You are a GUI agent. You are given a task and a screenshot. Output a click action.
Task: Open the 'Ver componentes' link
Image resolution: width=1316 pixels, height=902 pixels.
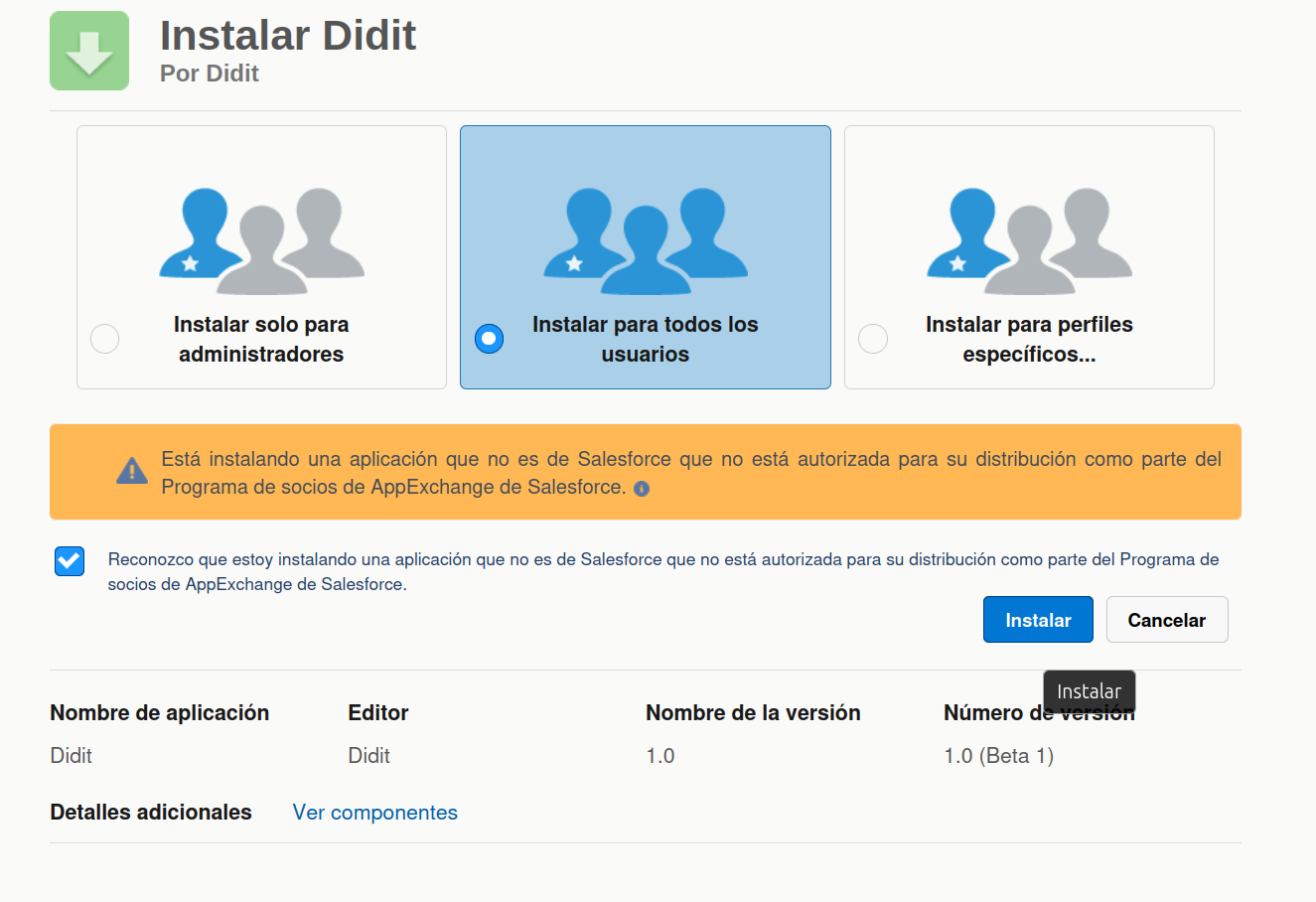[x=374, y=813]
